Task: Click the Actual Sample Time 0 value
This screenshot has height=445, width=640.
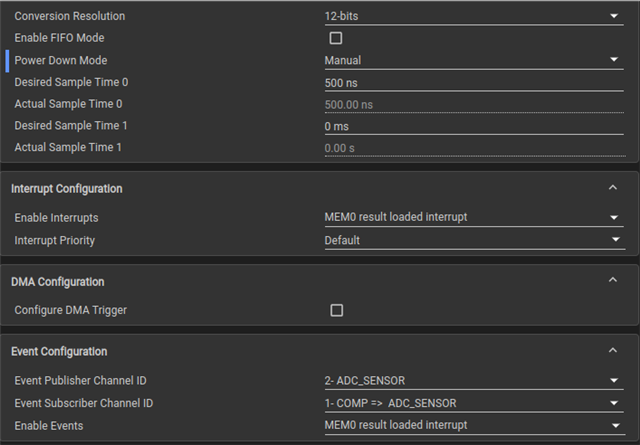Action: tap(349, 105)
